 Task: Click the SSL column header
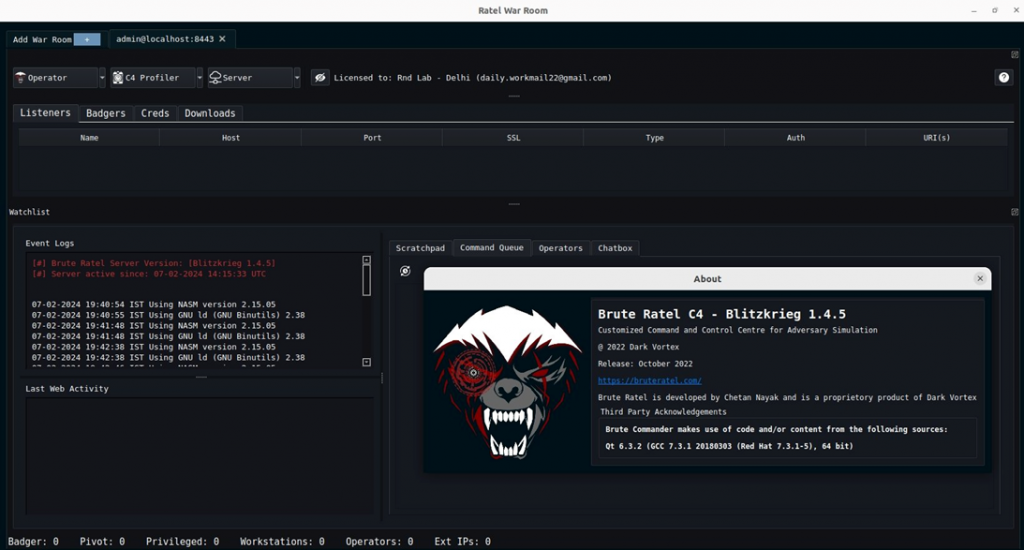point(513,138)
